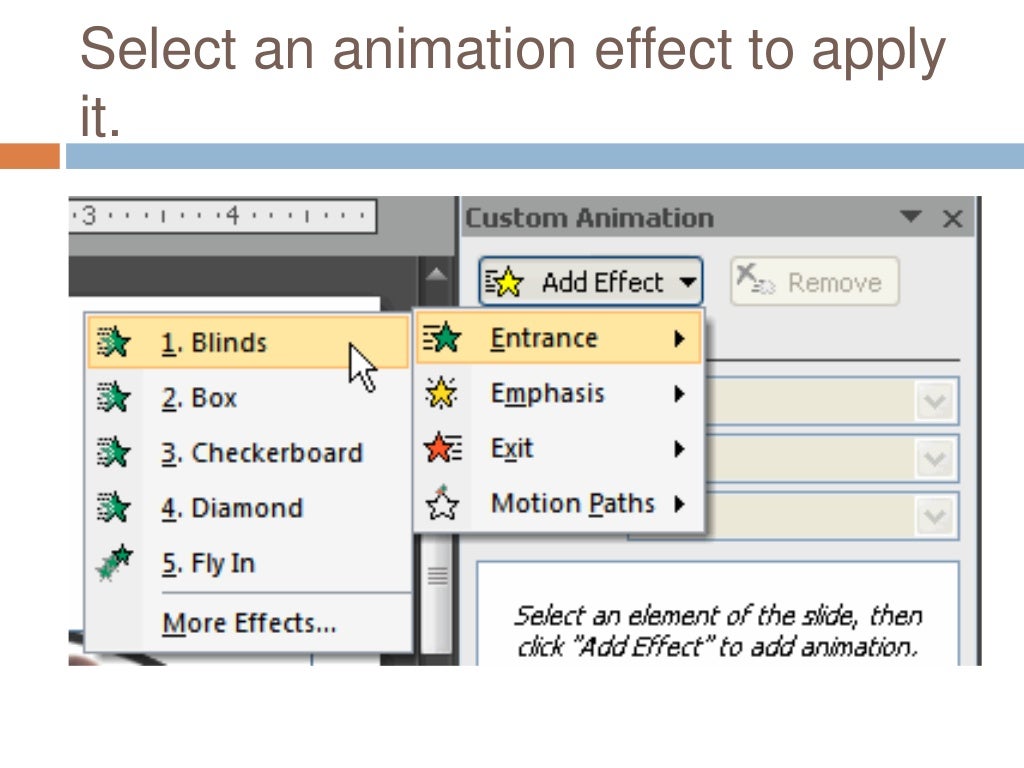Viewport: 1024px width, 768px height.
Task: Click the Checkerboard effect star icon
Action: [113, 452]
